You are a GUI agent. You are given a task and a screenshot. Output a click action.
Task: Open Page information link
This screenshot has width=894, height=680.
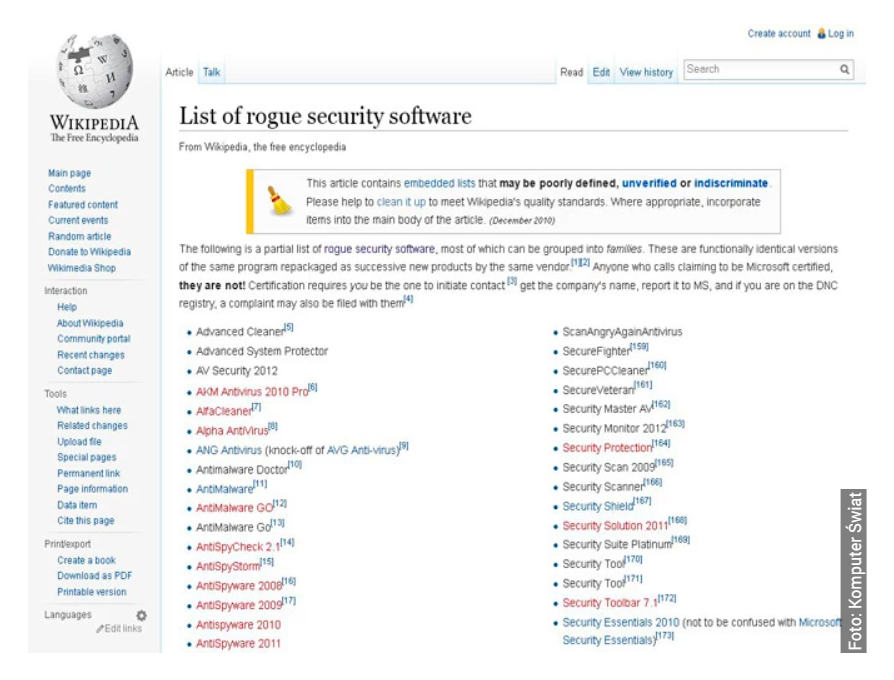(92, 489)
